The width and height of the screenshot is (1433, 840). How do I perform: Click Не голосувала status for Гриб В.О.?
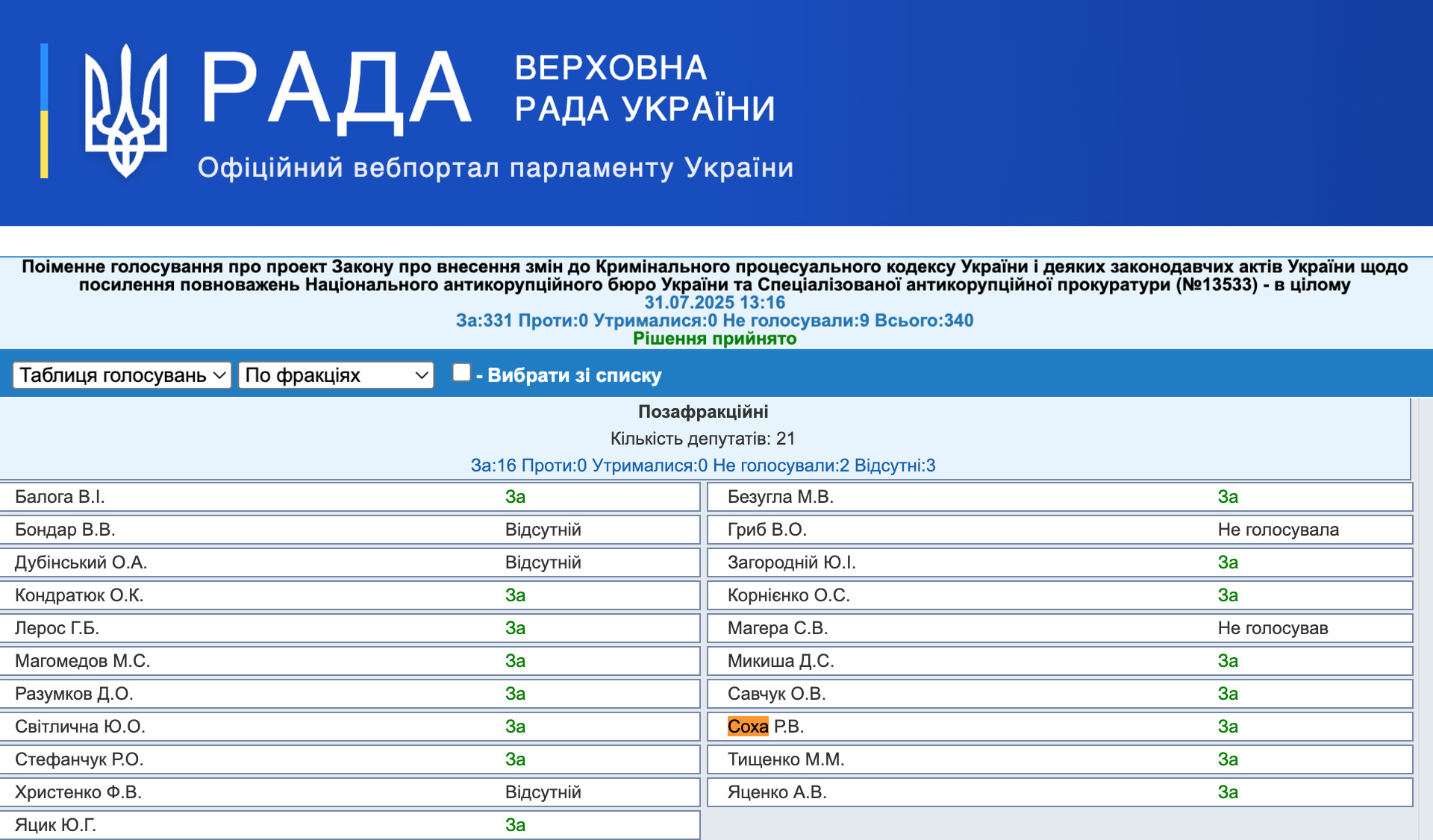tap(1279, 530)
